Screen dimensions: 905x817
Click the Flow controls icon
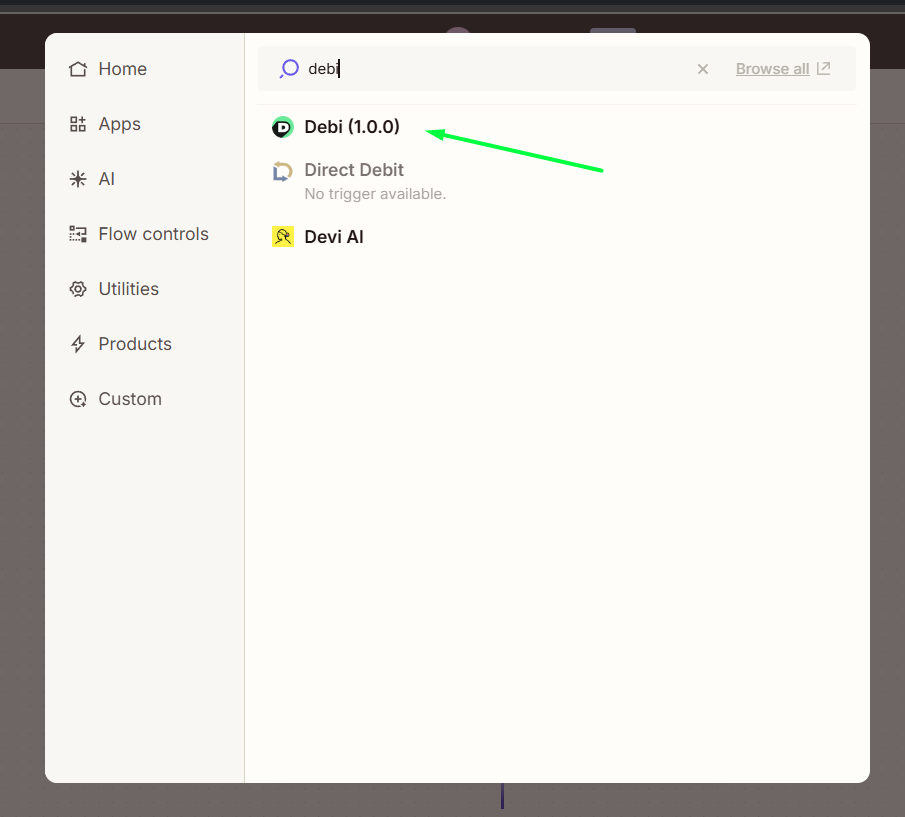78,234
